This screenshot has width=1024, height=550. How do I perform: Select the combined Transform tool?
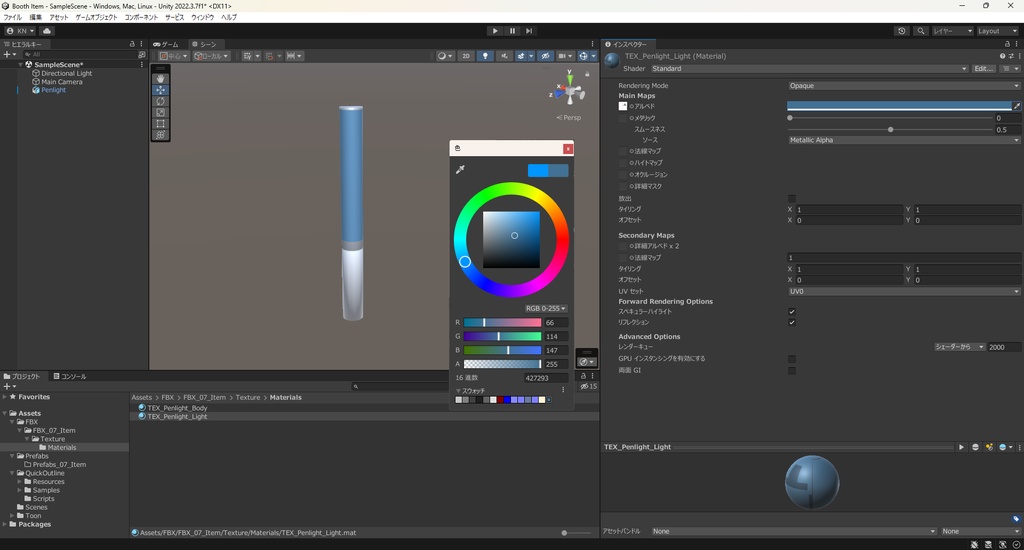[160, 135]
